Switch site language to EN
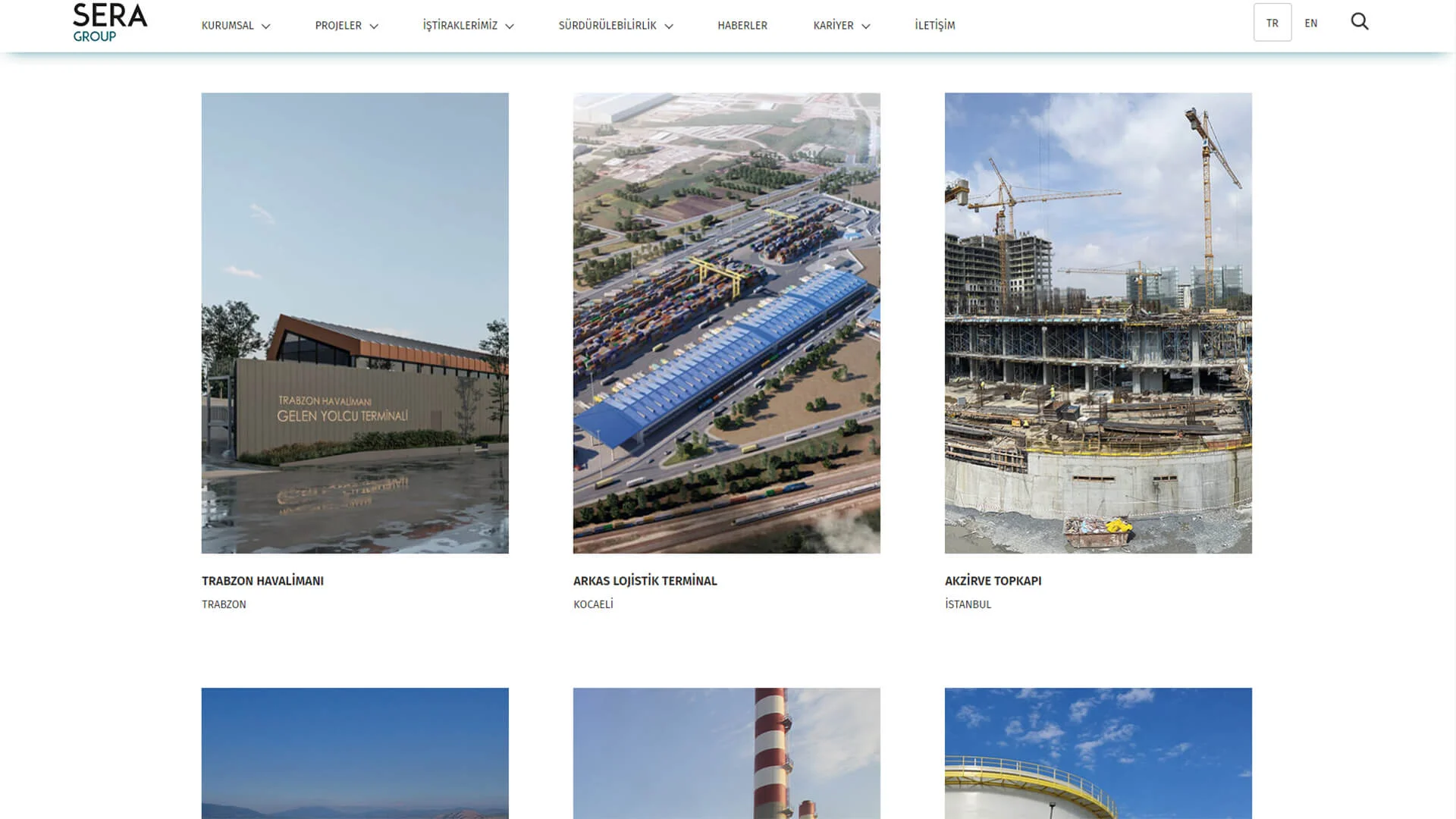 (x=1311, y=23)
